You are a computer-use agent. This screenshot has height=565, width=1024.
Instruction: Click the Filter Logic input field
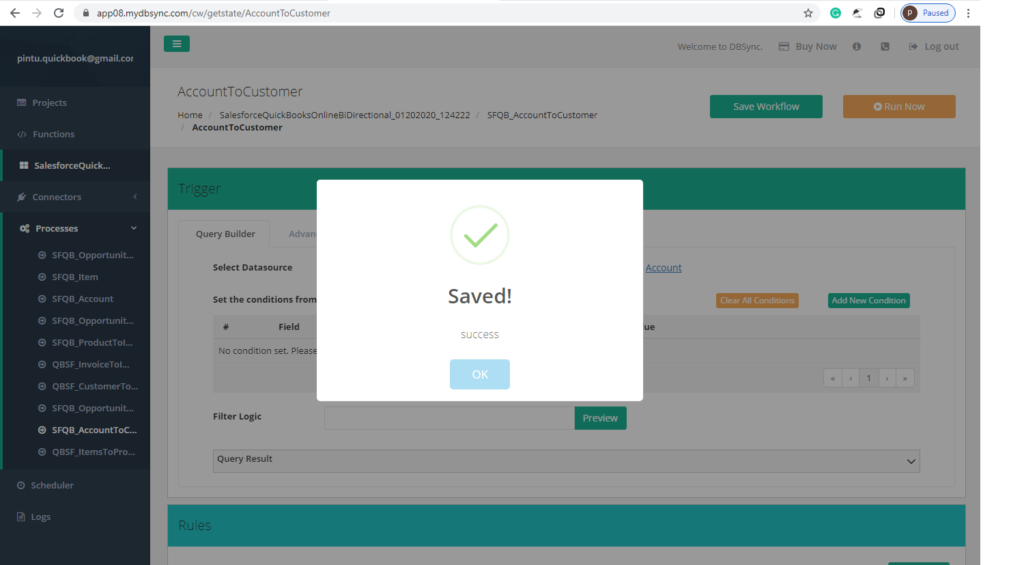[449, 418]
